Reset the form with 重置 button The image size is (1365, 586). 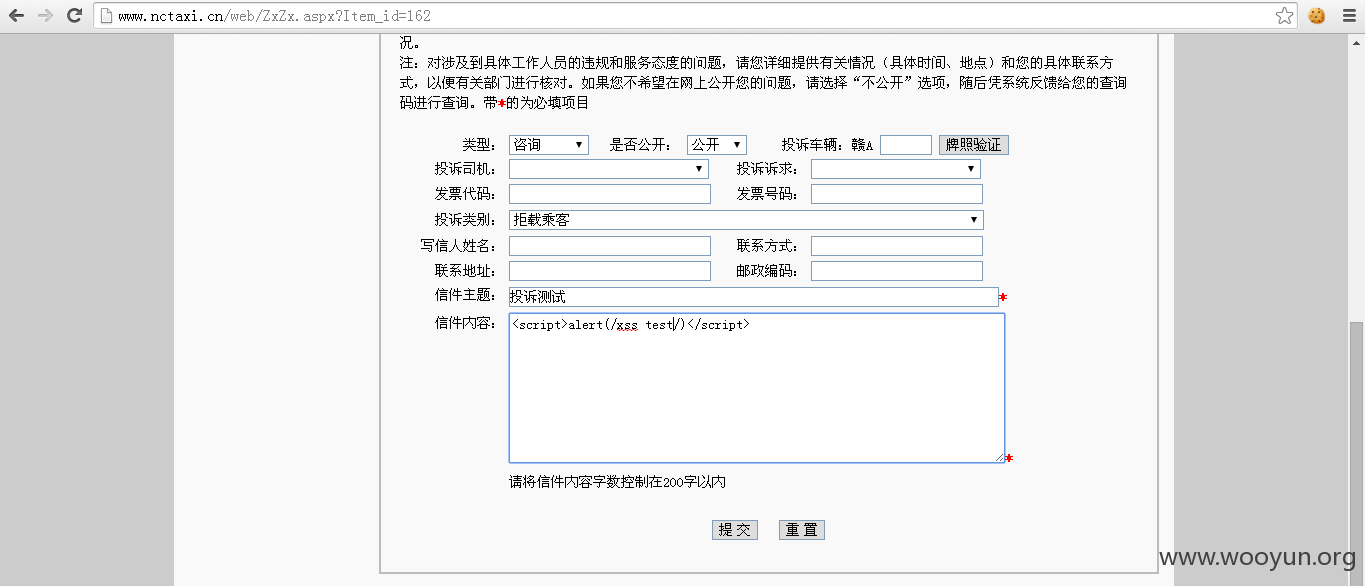(x=802, y=530)
